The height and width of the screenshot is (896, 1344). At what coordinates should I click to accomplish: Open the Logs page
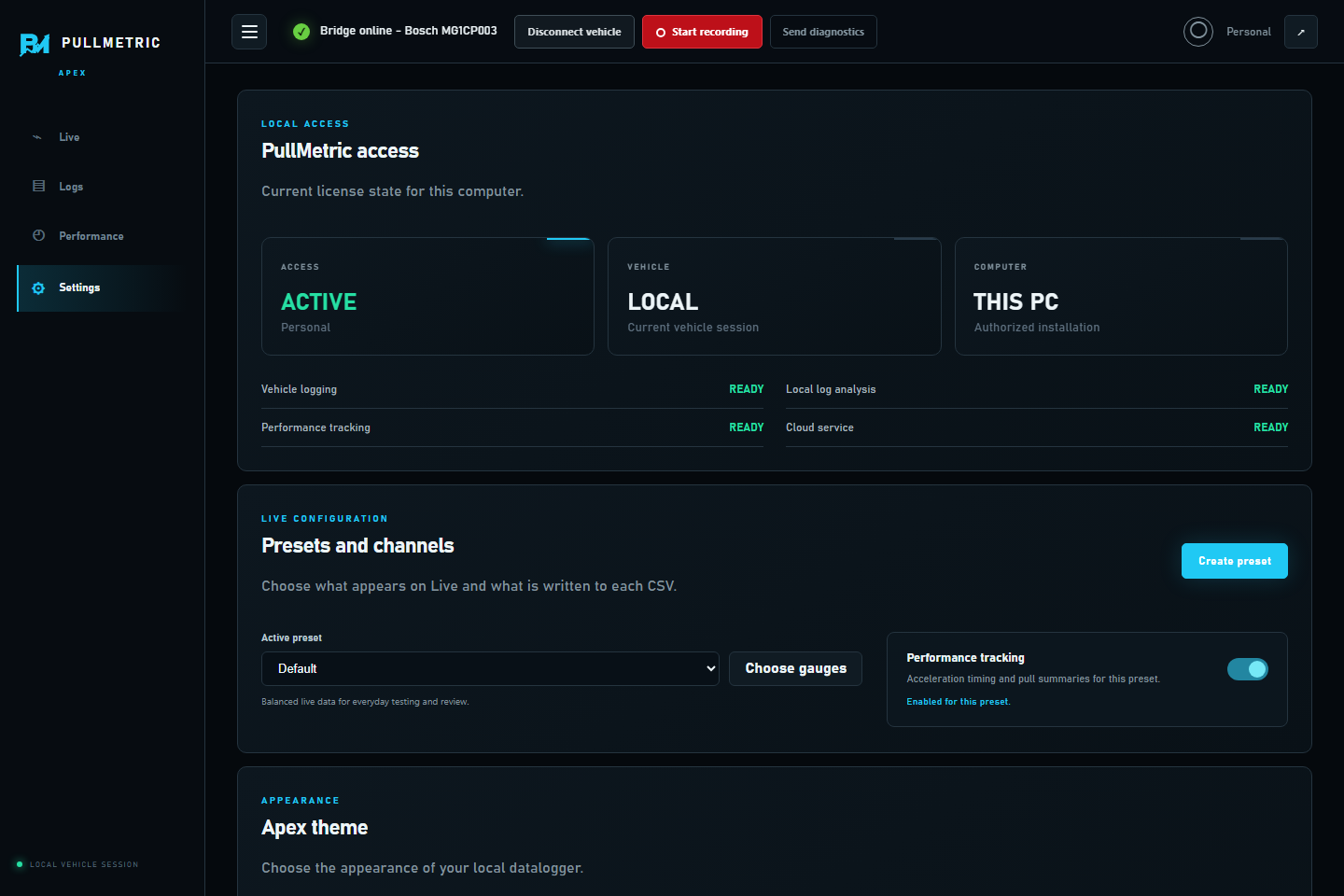pos(102,187)
